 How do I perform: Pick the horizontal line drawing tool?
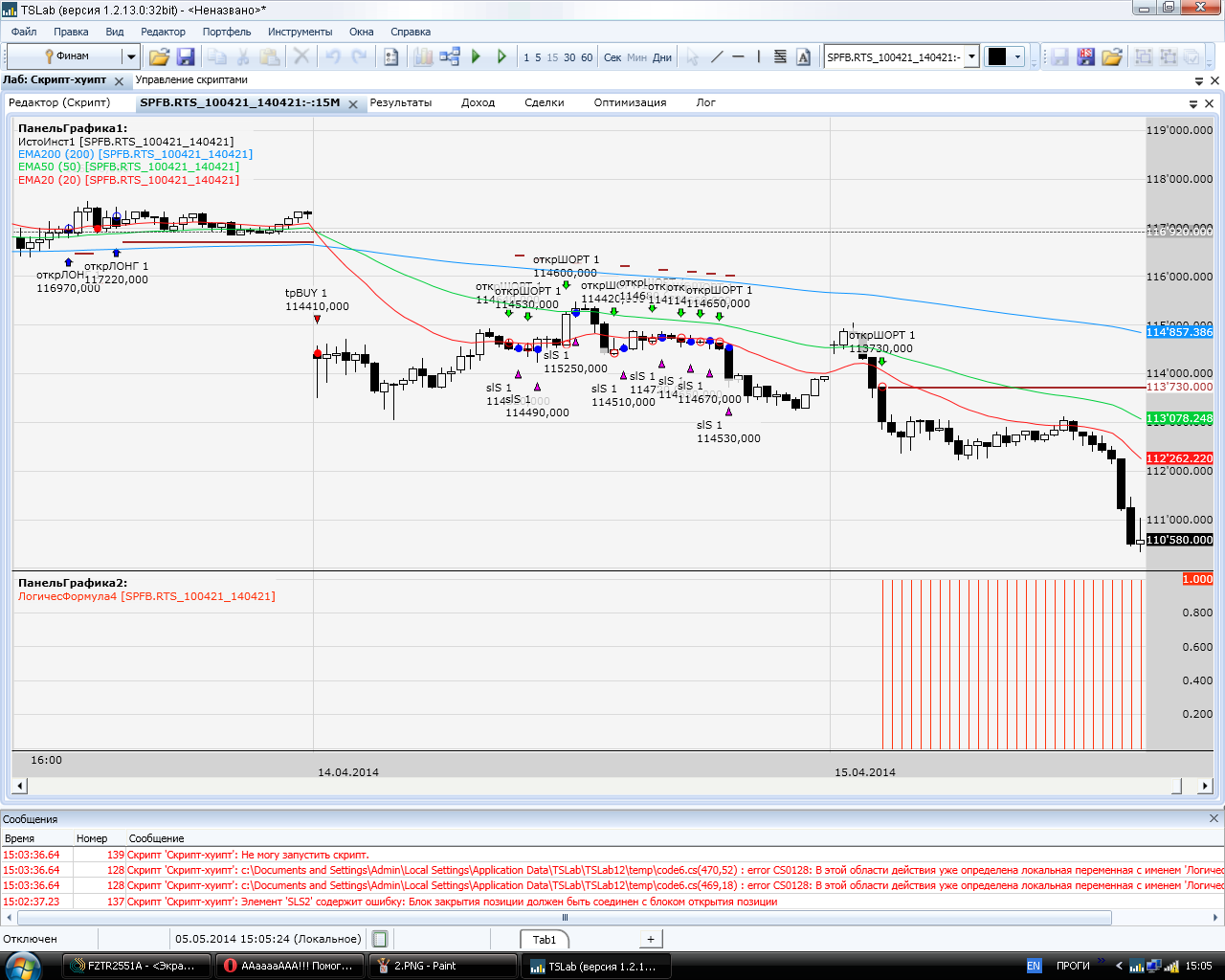click(x=738, y=57)
